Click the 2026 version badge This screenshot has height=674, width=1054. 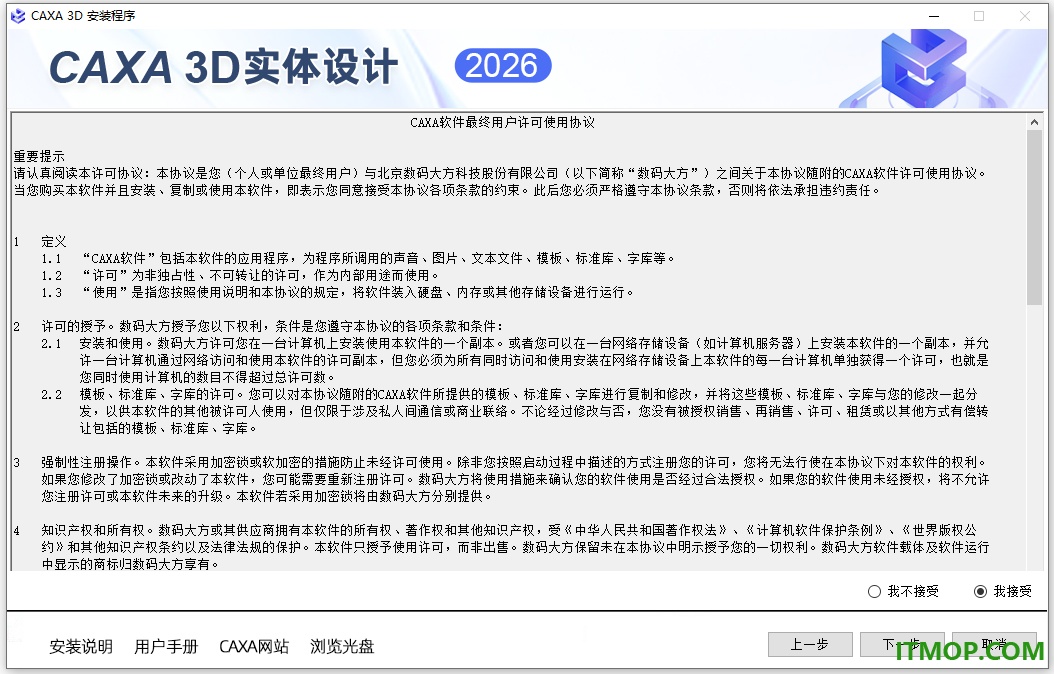pos(503,66)
